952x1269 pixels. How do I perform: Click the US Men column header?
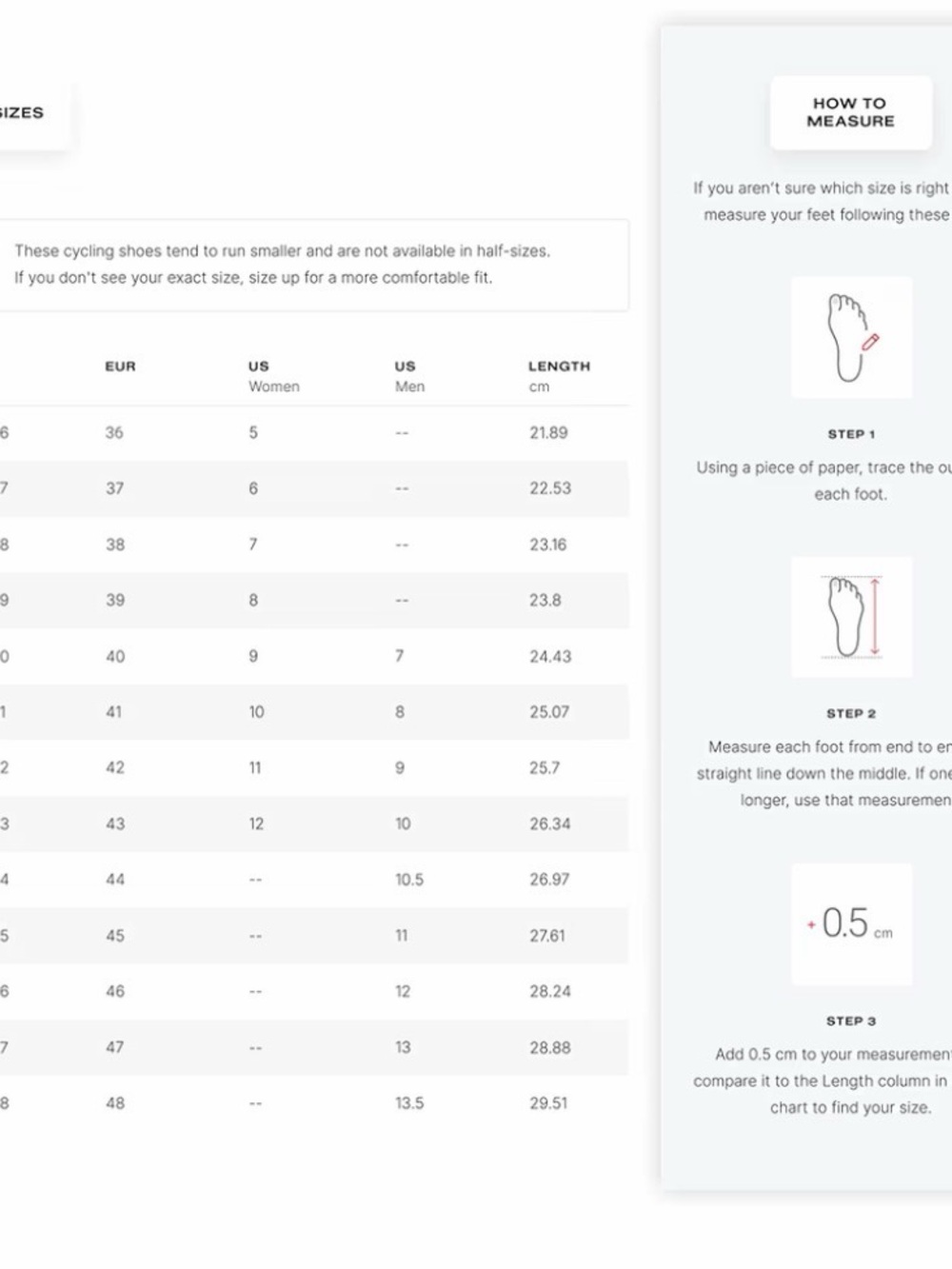[x=409, y=376]
